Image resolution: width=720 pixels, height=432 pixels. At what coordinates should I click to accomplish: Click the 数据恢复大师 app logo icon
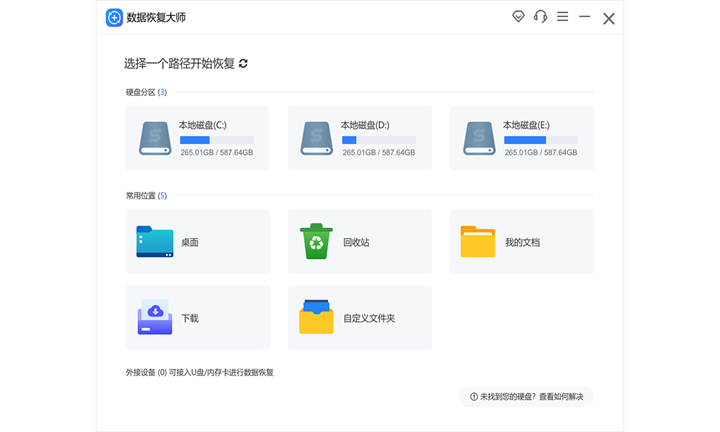[x=114, y=18]
